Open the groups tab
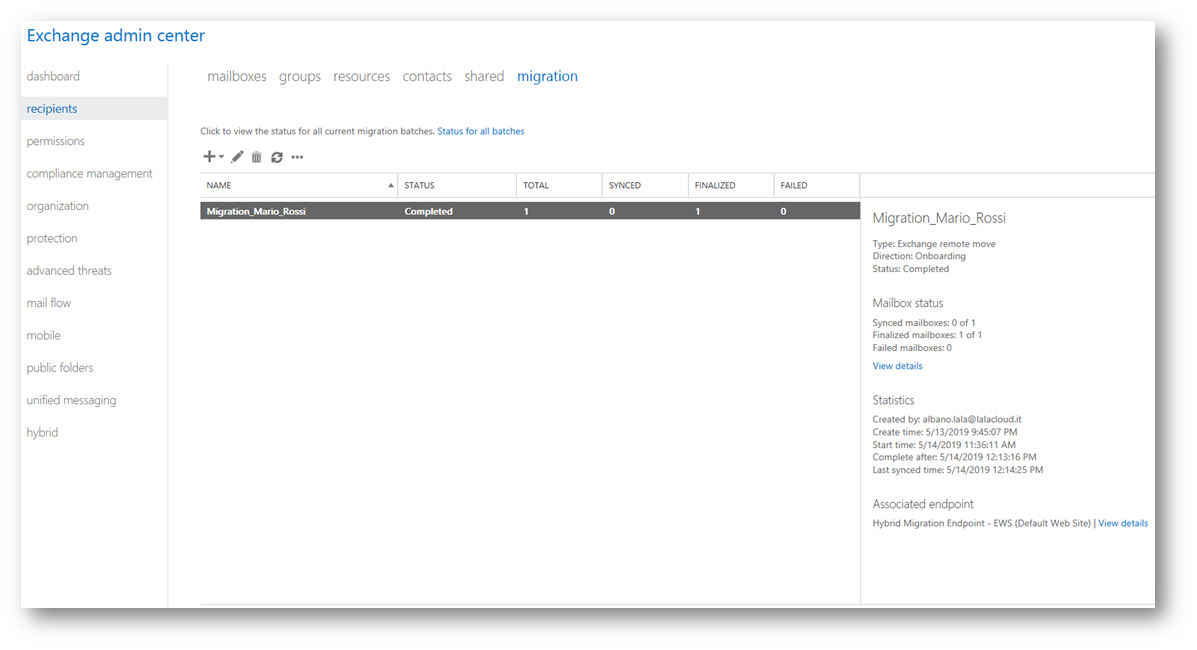The width and height of the screenshot is (1197, 650). 300,77
